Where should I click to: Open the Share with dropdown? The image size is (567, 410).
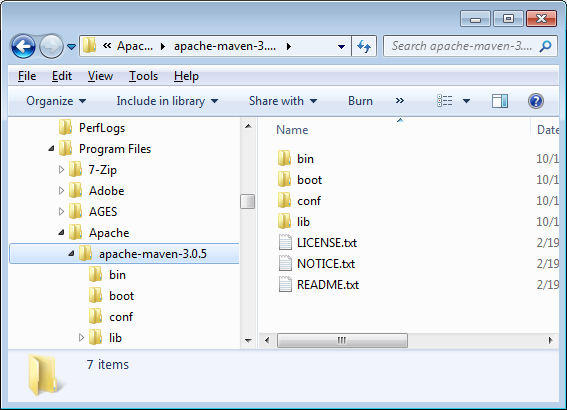pos(283,101)
